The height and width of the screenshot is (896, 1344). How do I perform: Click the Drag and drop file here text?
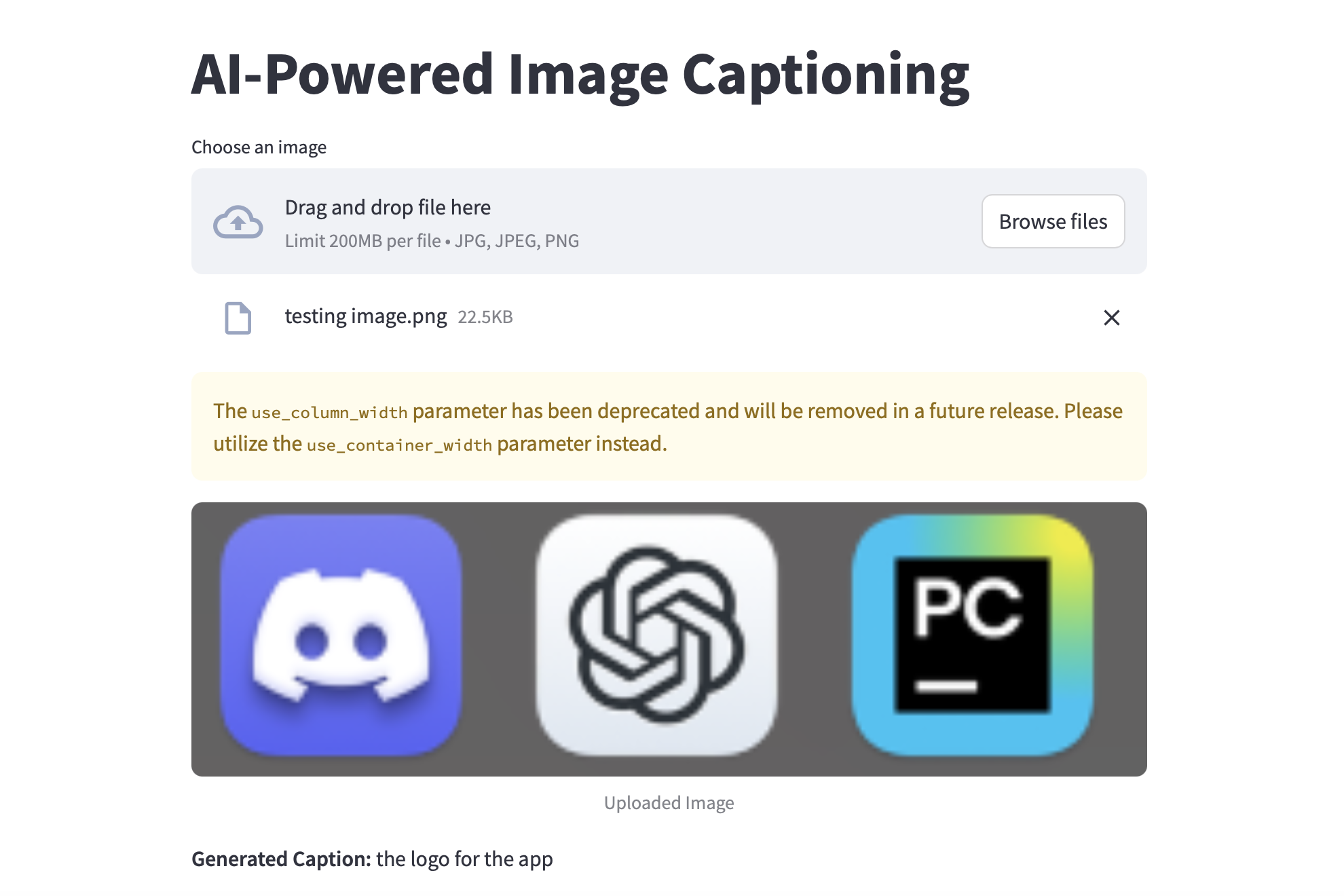tap(388, 208)
